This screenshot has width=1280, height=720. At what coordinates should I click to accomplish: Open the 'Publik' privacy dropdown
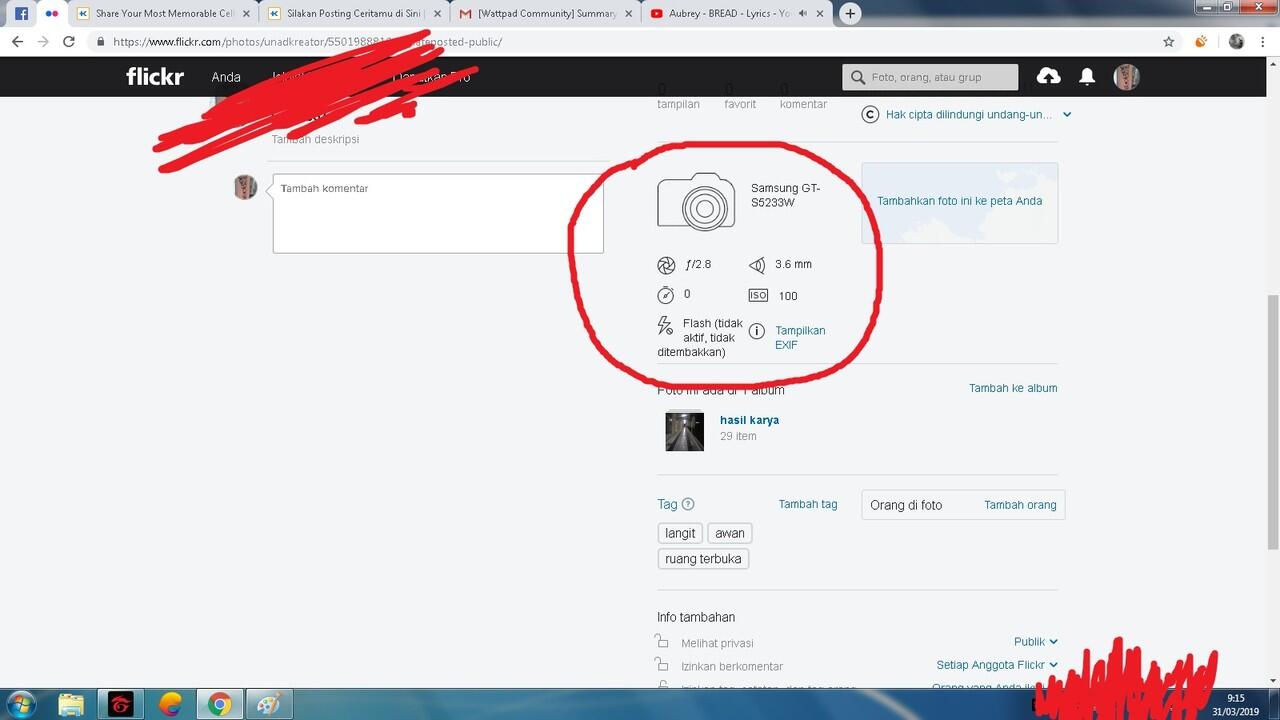[1035, 641]
